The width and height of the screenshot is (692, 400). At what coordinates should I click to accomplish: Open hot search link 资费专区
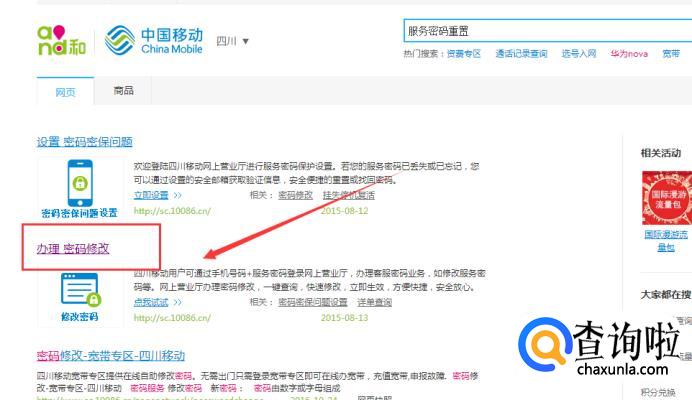pos(463,54)
